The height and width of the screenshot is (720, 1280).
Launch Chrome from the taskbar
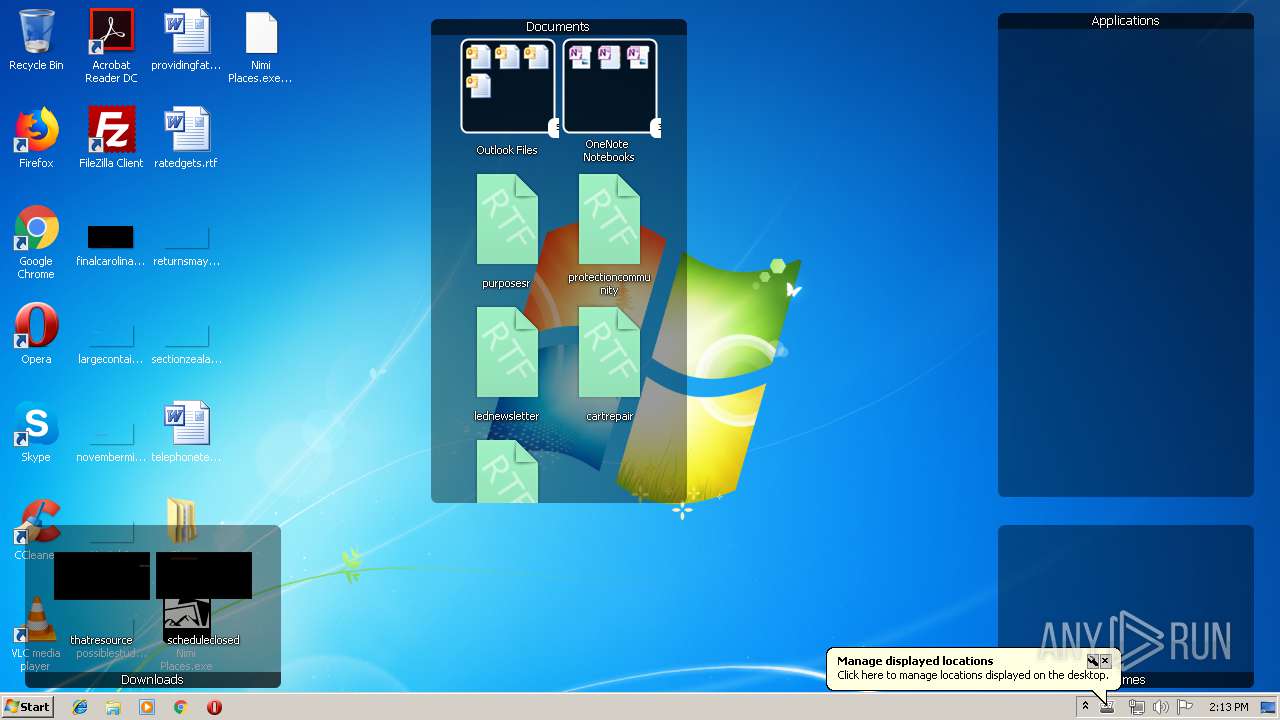coord(181,707)
